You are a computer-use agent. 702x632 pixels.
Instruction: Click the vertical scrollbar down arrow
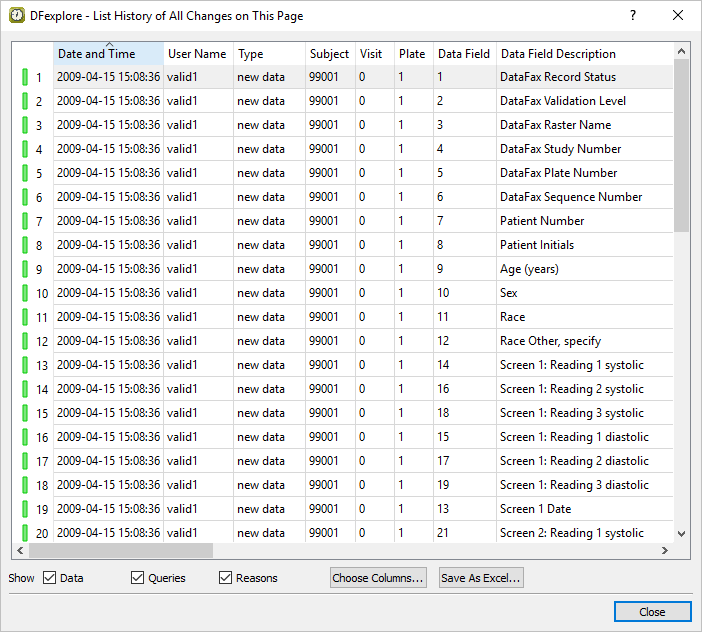click(x=682, y=534)
